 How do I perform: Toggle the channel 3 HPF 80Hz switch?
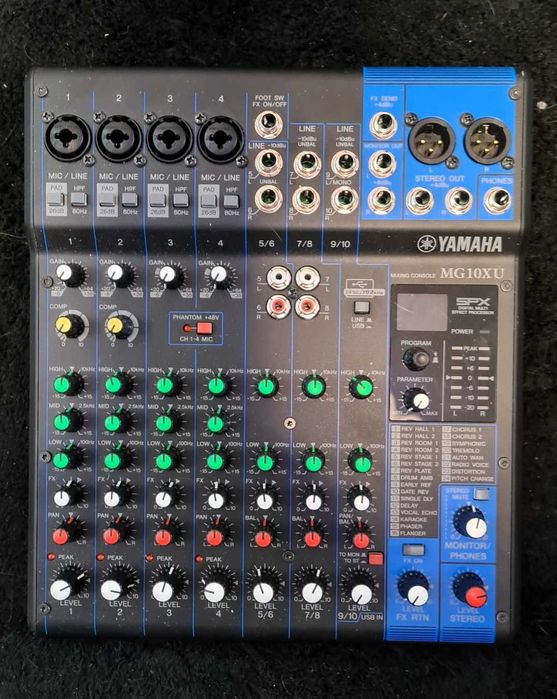(x=181, y=201)
